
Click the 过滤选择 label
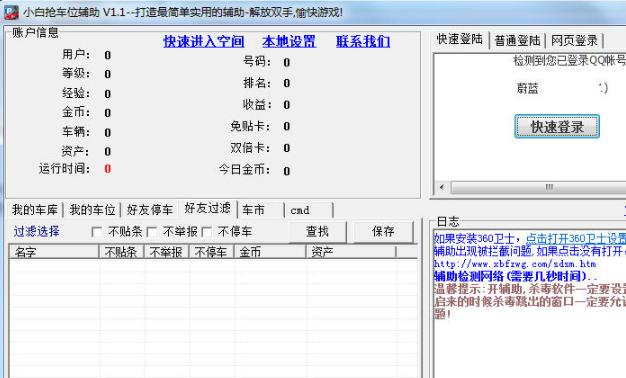pos(36,232)
